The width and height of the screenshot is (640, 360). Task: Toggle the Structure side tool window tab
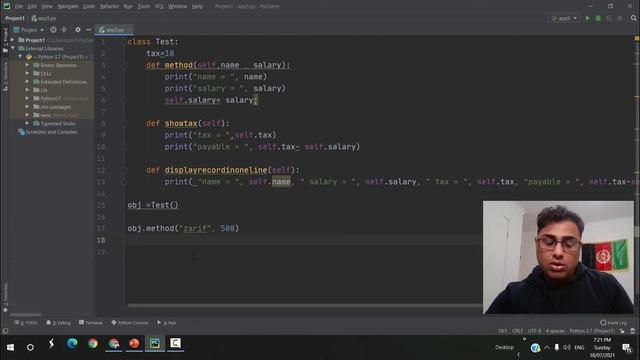point(5,76)
